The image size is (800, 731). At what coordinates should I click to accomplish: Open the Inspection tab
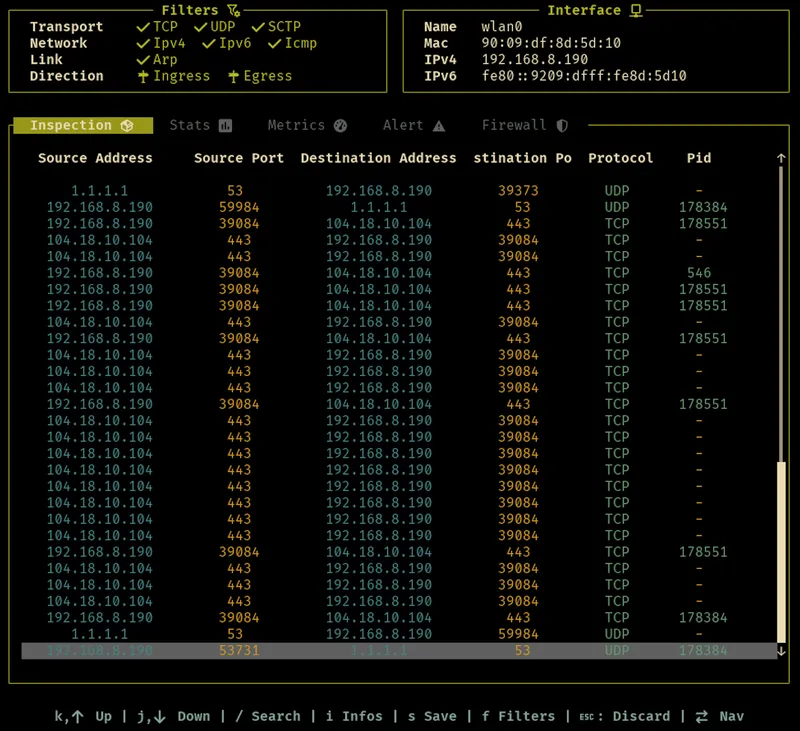83,125
